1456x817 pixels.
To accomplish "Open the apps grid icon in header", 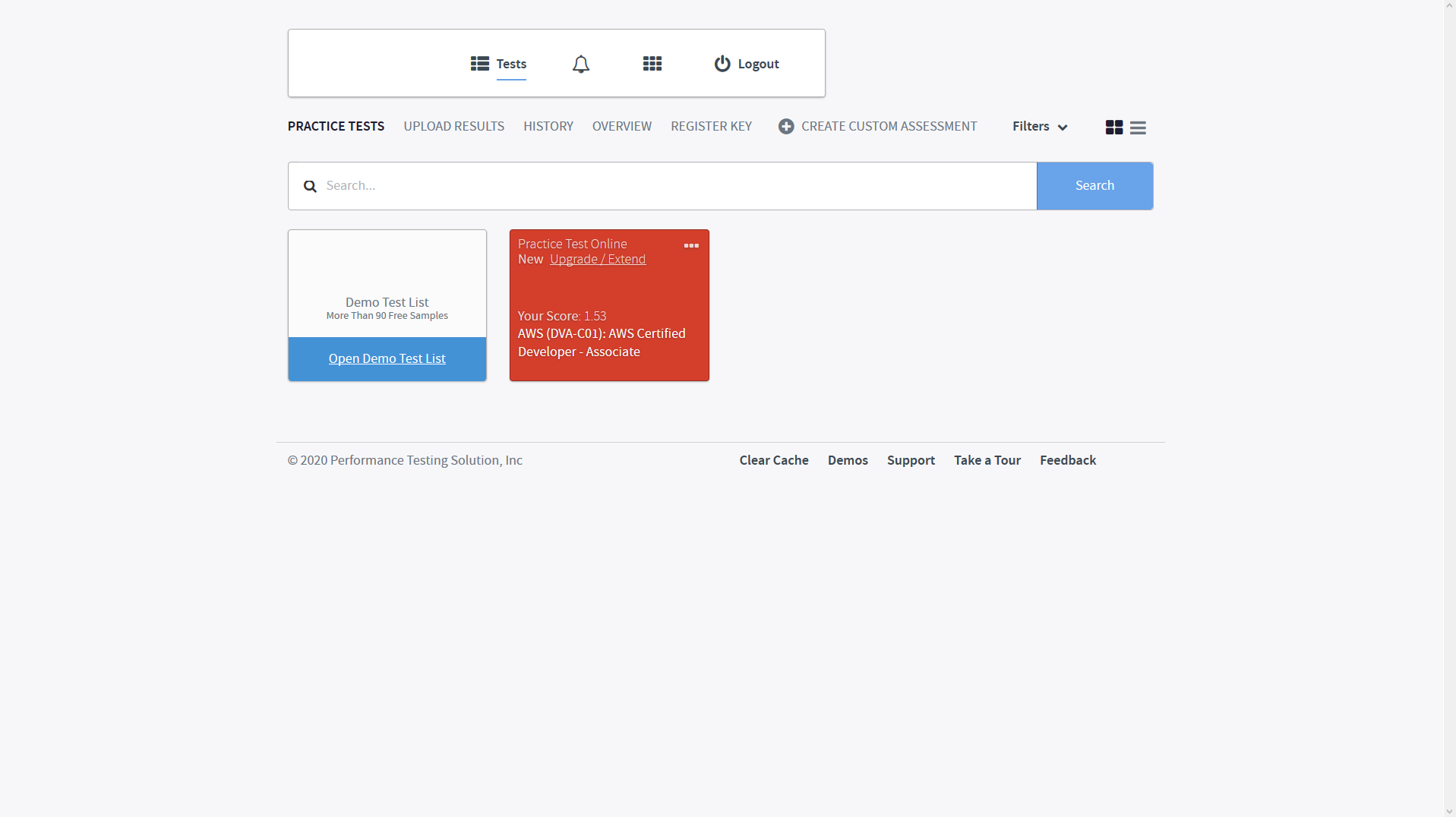I will 652,64.
